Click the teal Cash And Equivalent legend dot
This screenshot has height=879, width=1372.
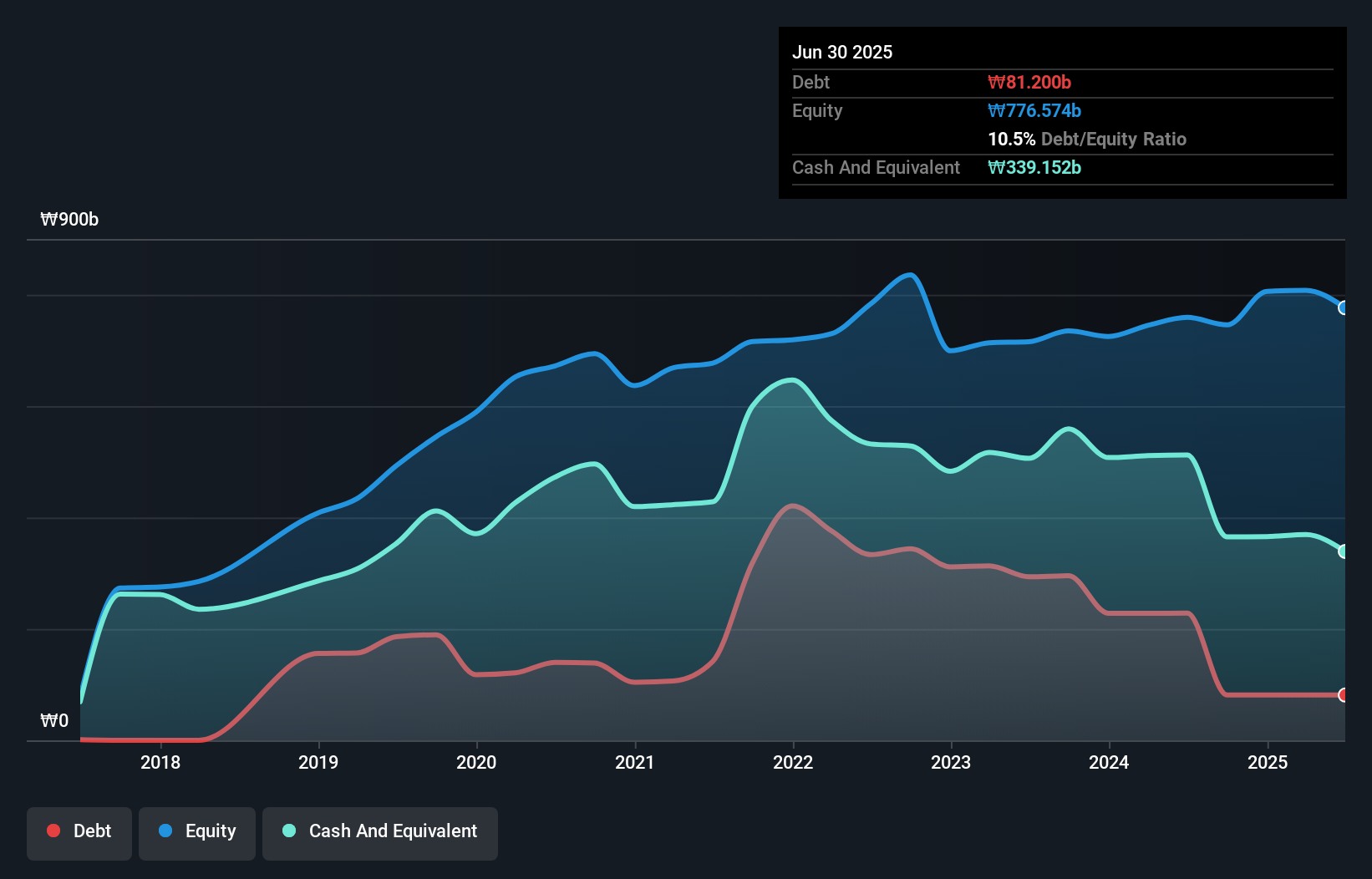pos(287,831)
